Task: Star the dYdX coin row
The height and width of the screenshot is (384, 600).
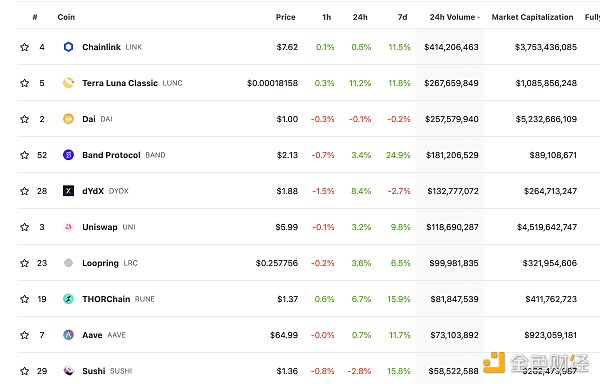Action: 24,191
